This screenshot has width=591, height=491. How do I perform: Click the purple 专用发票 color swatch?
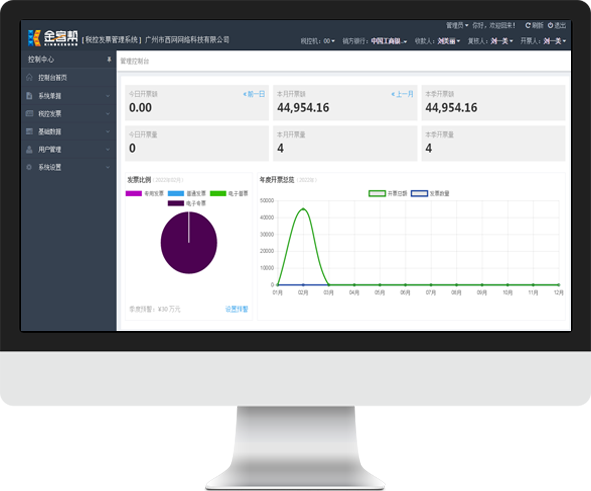133,193
